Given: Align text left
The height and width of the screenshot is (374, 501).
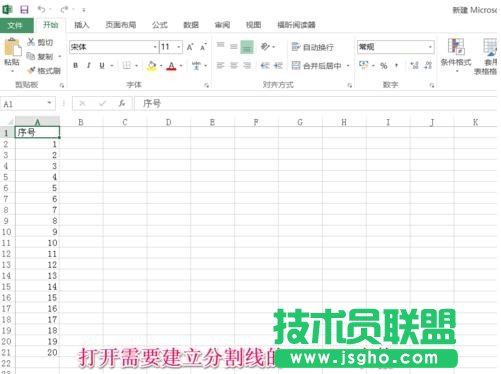Looking at the screenshot, I should click(x=221, y=65).
